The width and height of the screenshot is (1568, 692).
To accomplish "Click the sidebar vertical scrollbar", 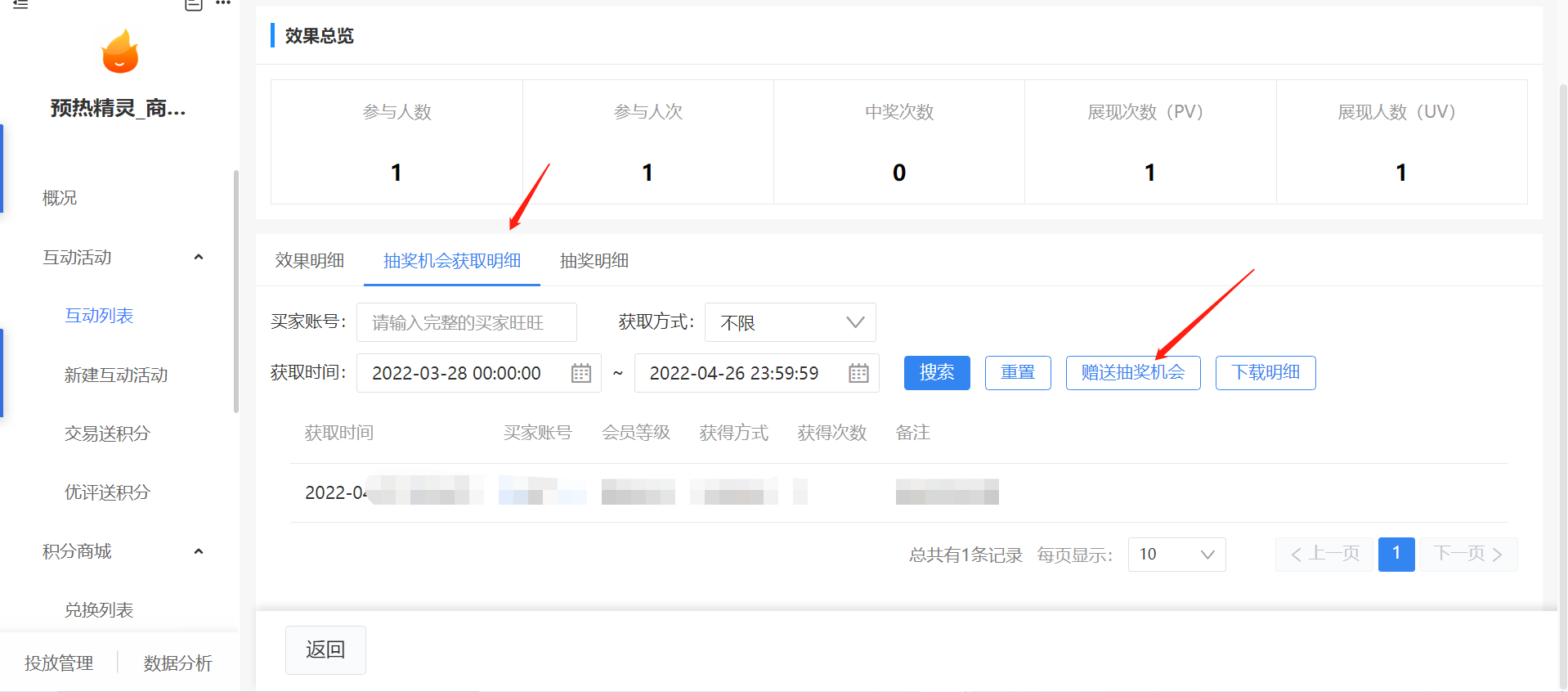I will 236,291.
